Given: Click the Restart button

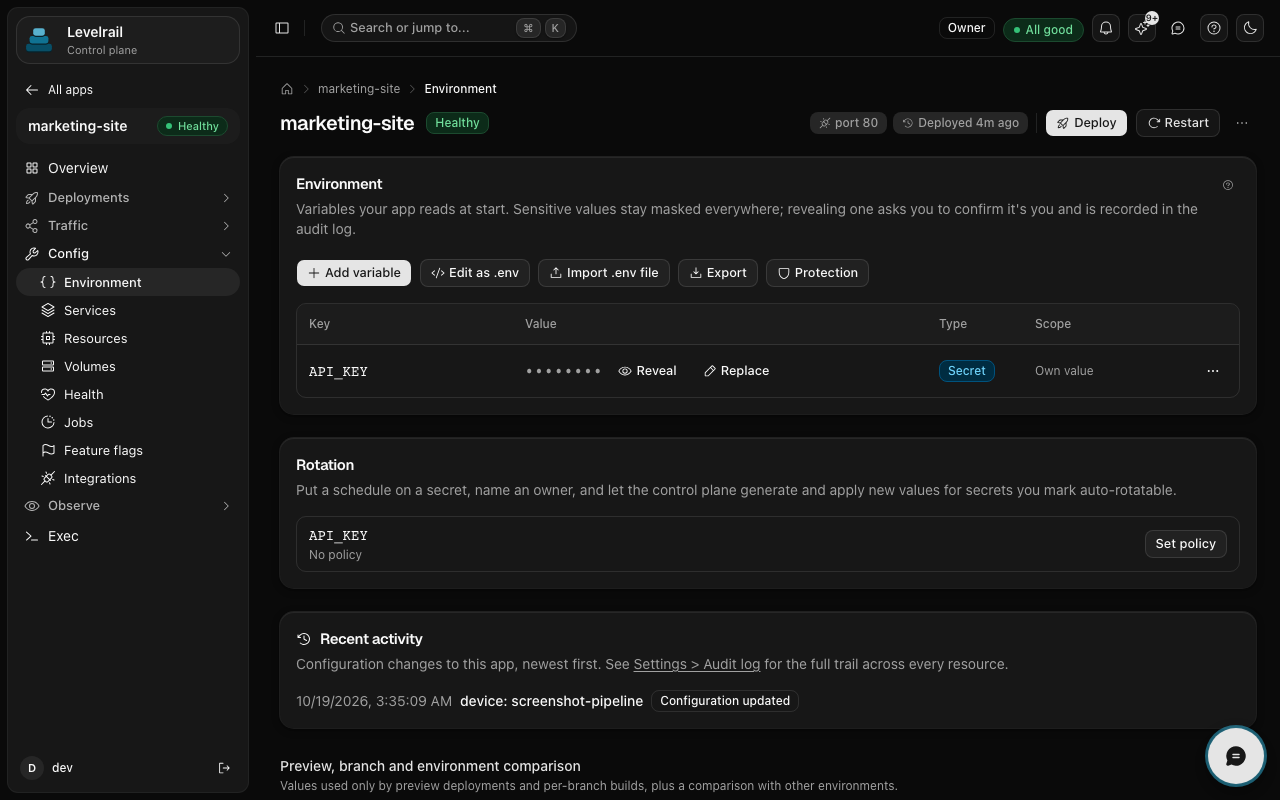Looking at the screenshot, I should click(x=1178, y=123).
